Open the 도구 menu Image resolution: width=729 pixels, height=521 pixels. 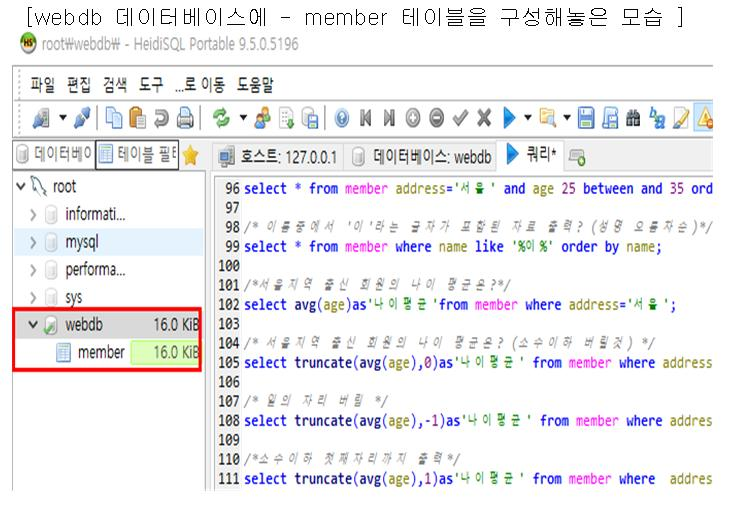coord(151,85)
